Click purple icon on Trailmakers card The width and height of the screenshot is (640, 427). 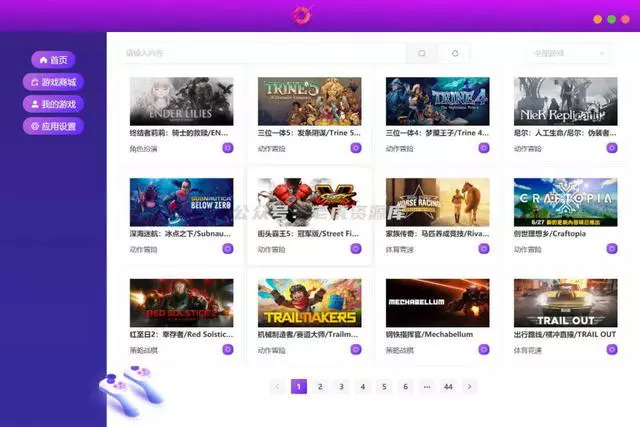click(x=356, y=349)
